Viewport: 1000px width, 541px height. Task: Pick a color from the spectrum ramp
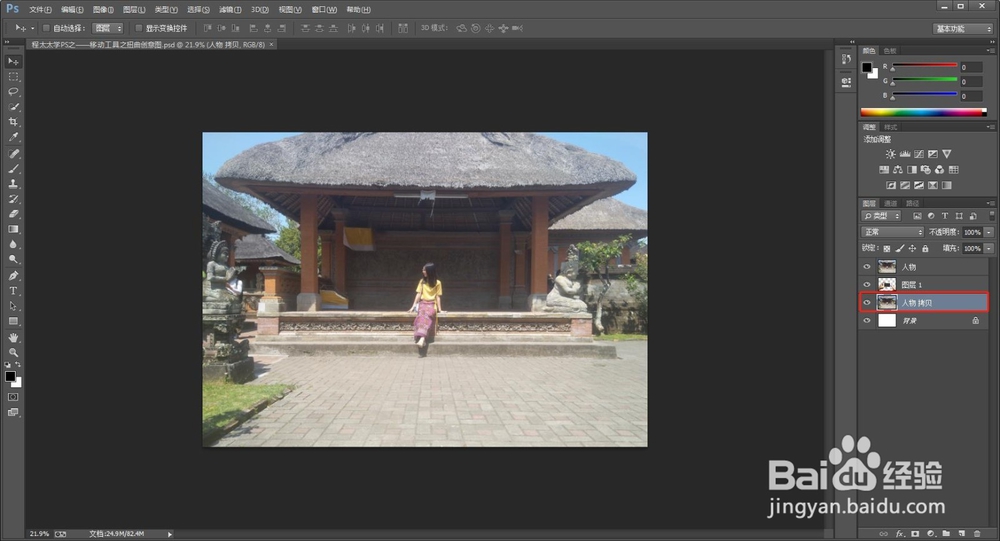tap(923, 112)
